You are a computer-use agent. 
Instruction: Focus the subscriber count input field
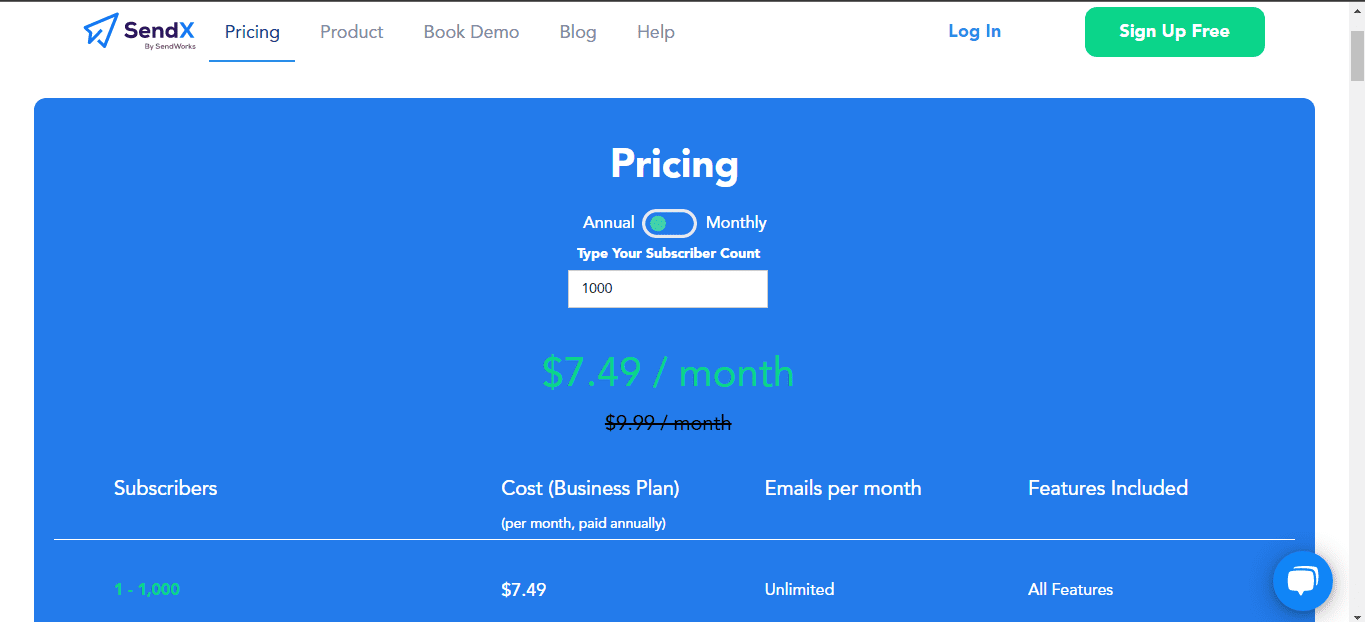[x=668, y=289]
